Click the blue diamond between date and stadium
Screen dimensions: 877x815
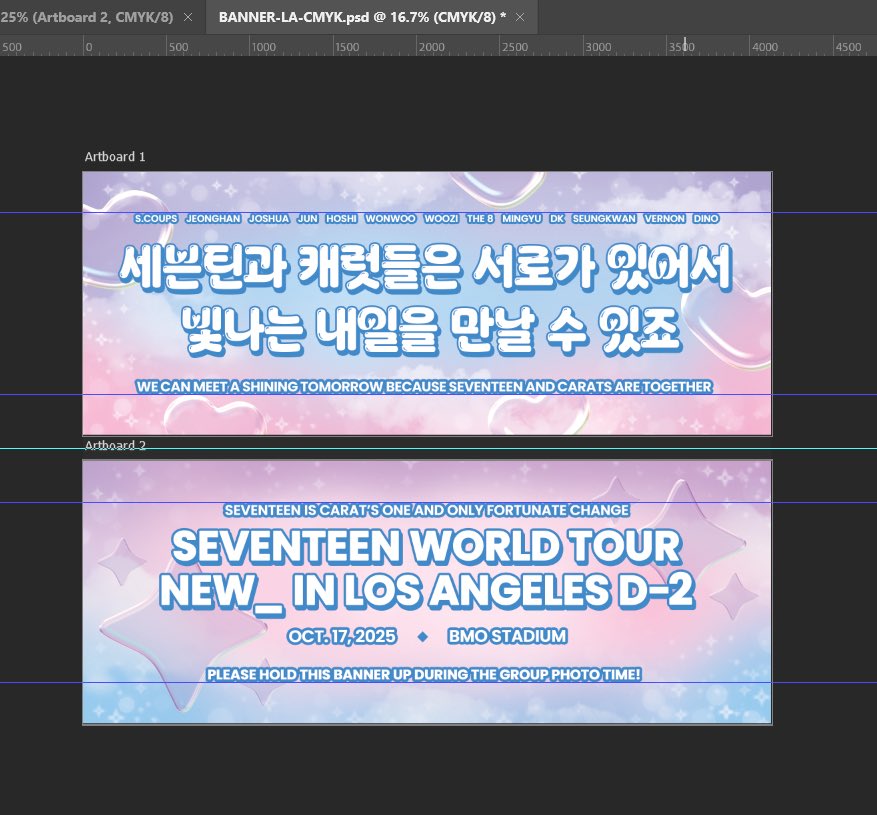click(423, 637)
